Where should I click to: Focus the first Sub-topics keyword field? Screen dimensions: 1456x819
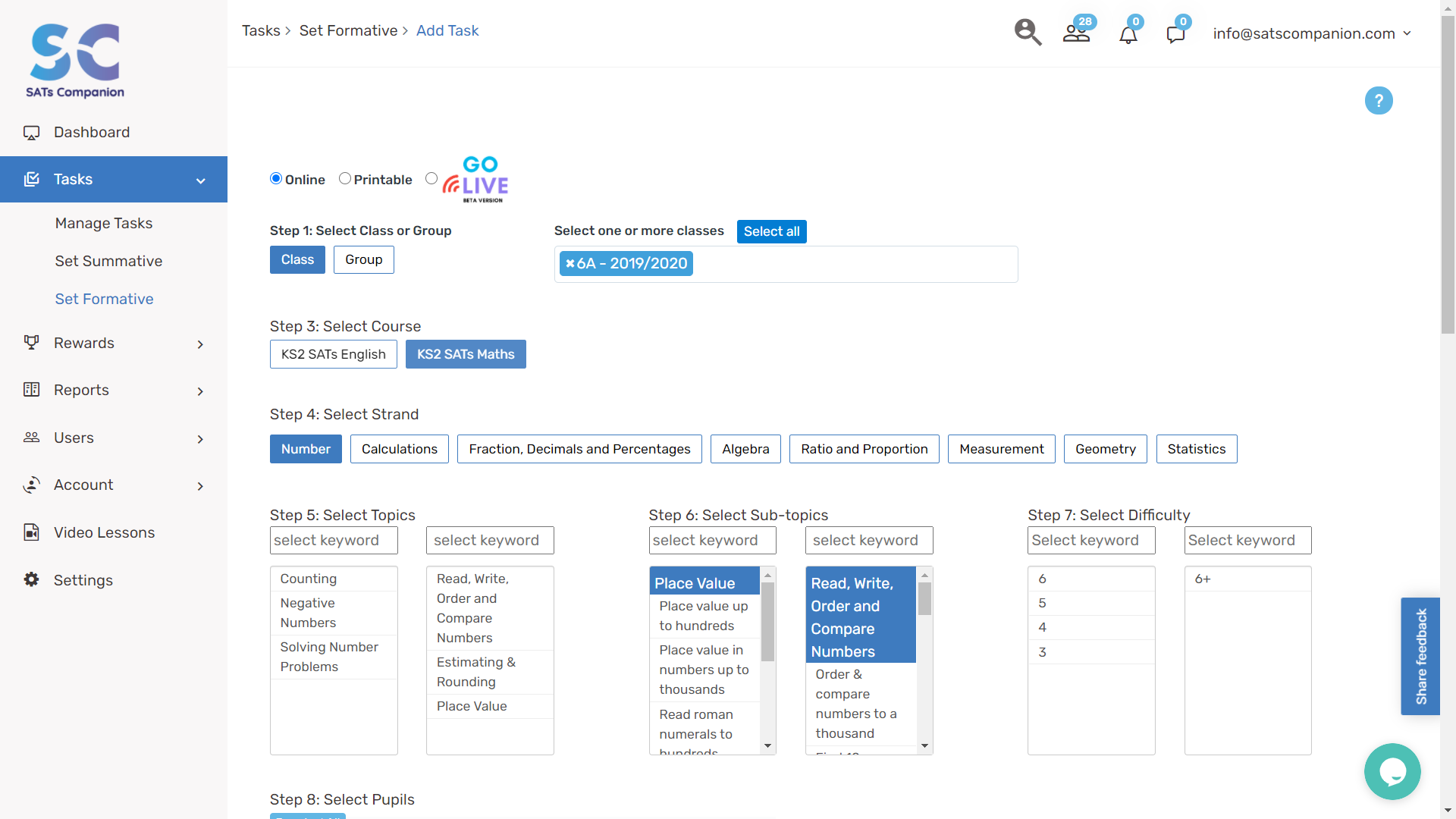click(712, 541)
